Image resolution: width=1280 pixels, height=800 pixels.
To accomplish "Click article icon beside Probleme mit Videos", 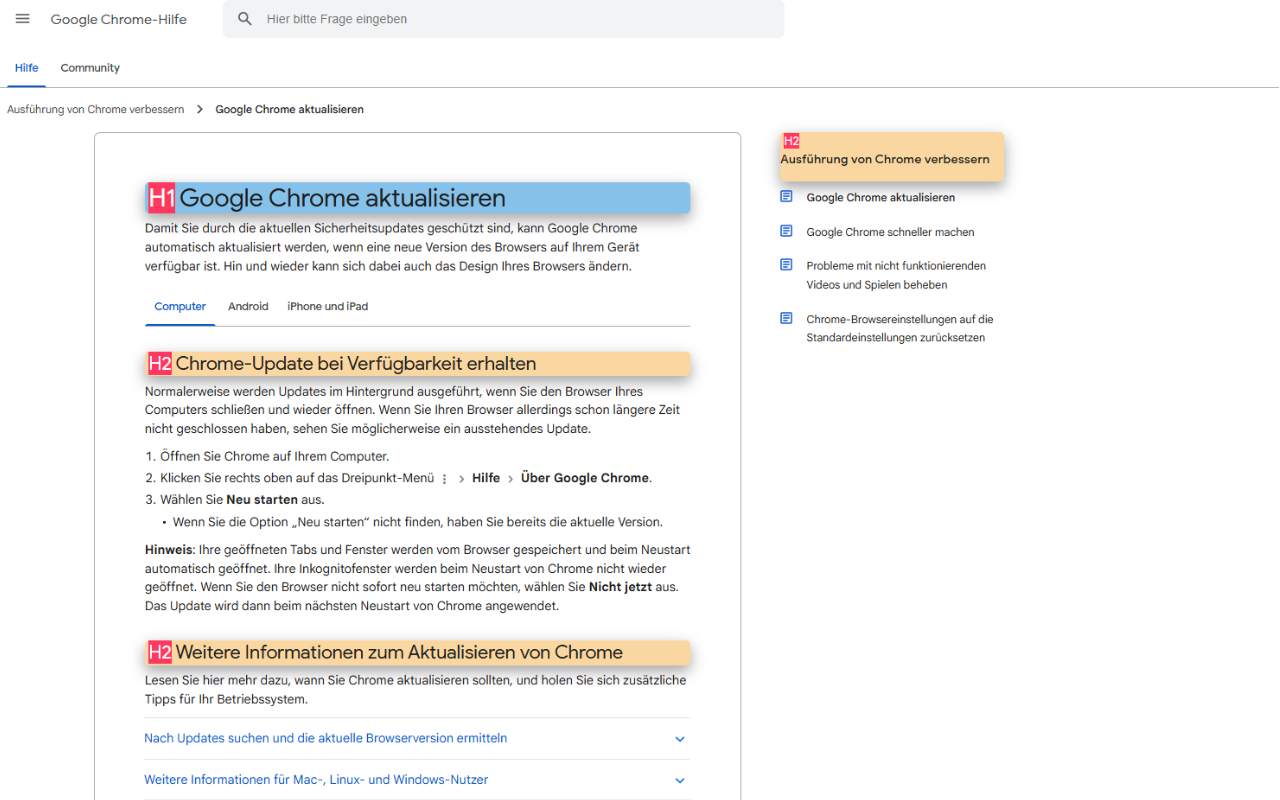I will [x=786, y=265].
